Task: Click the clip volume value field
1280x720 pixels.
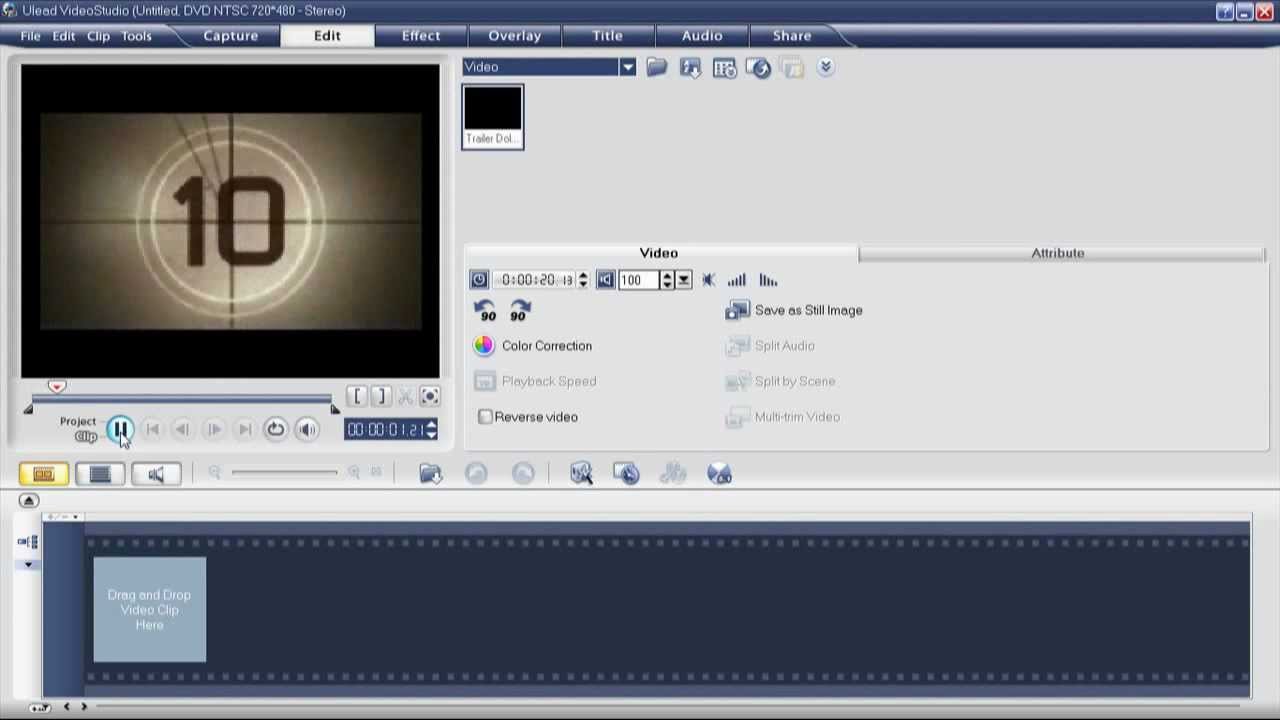Action: pyautogui.click(x=638, y=280)
